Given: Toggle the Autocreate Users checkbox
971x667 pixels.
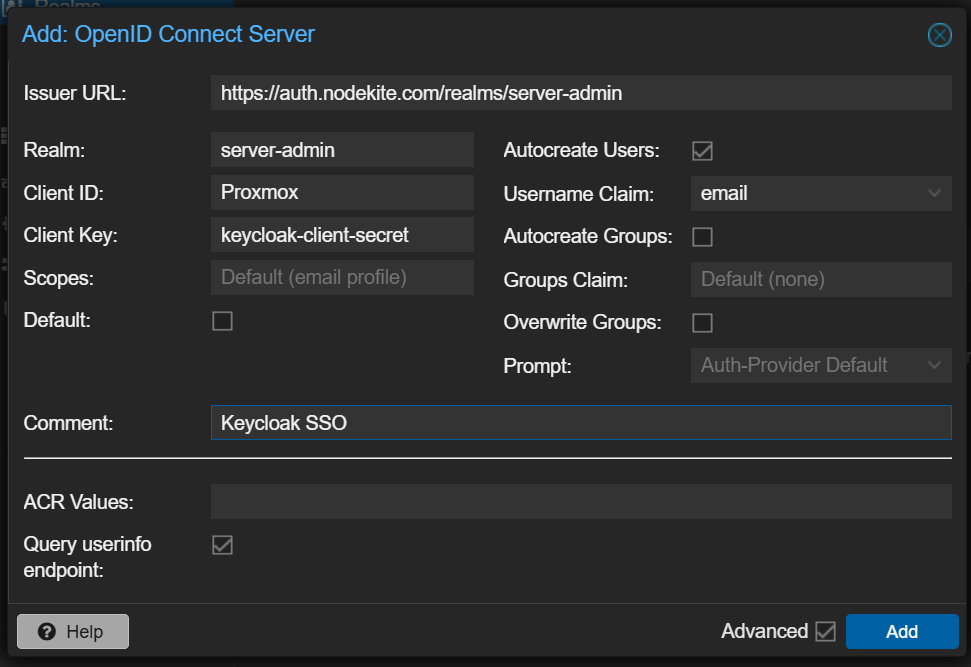Looking at the screenshot, I should click(702, 150).
